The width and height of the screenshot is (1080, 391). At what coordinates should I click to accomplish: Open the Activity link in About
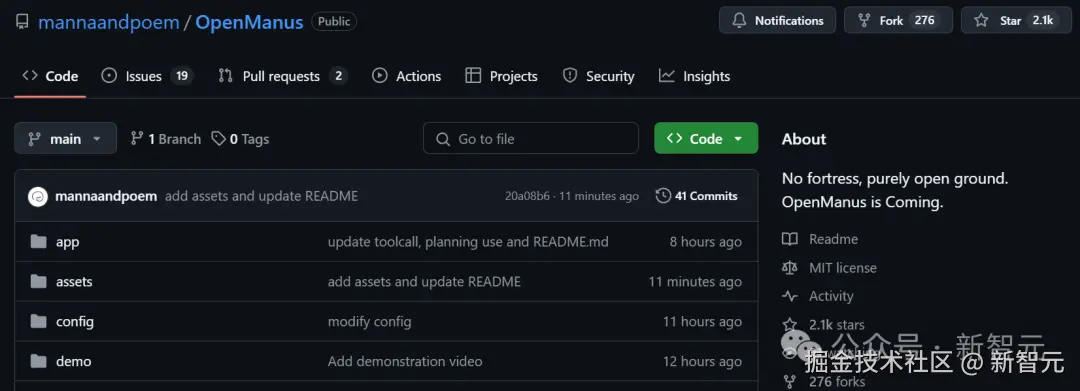click(831, 296)
